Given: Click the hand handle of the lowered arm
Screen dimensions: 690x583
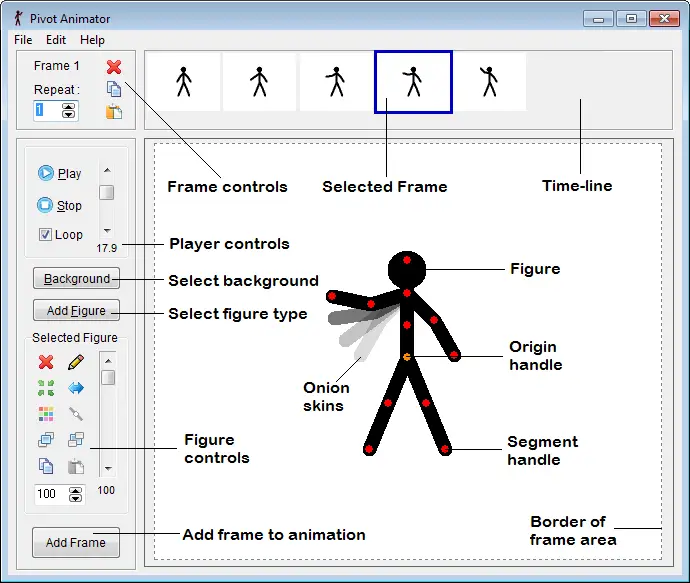Looking at the screenshot, I should pos(454,355).
